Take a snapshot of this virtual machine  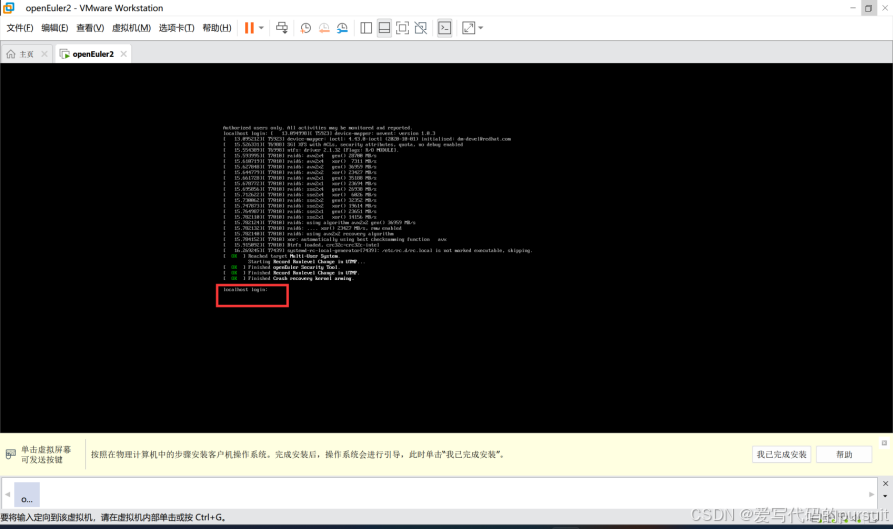(x=306, y=28)
